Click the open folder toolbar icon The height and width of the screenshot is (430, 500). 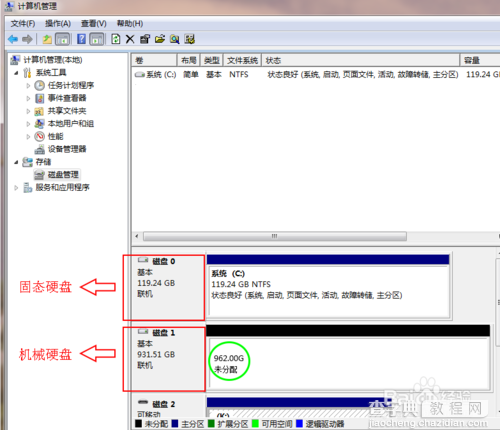click(160, 39)
